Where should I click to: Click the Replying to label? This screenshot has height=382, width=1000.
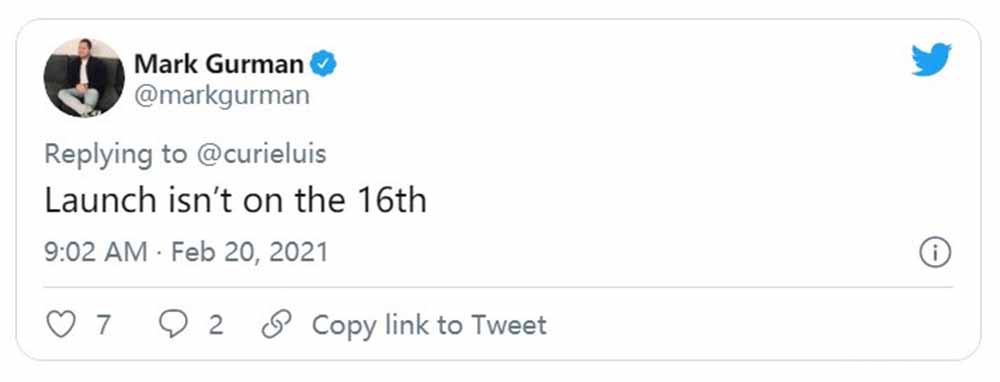117,155
